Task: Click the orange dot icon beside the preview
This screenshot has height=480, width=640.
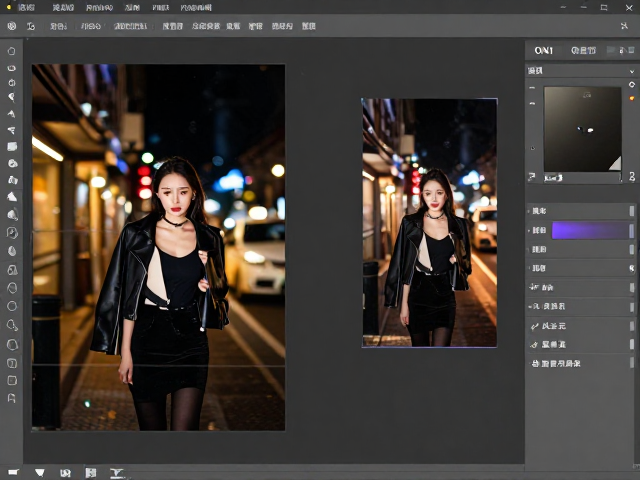Action: [x=632, y=98]
